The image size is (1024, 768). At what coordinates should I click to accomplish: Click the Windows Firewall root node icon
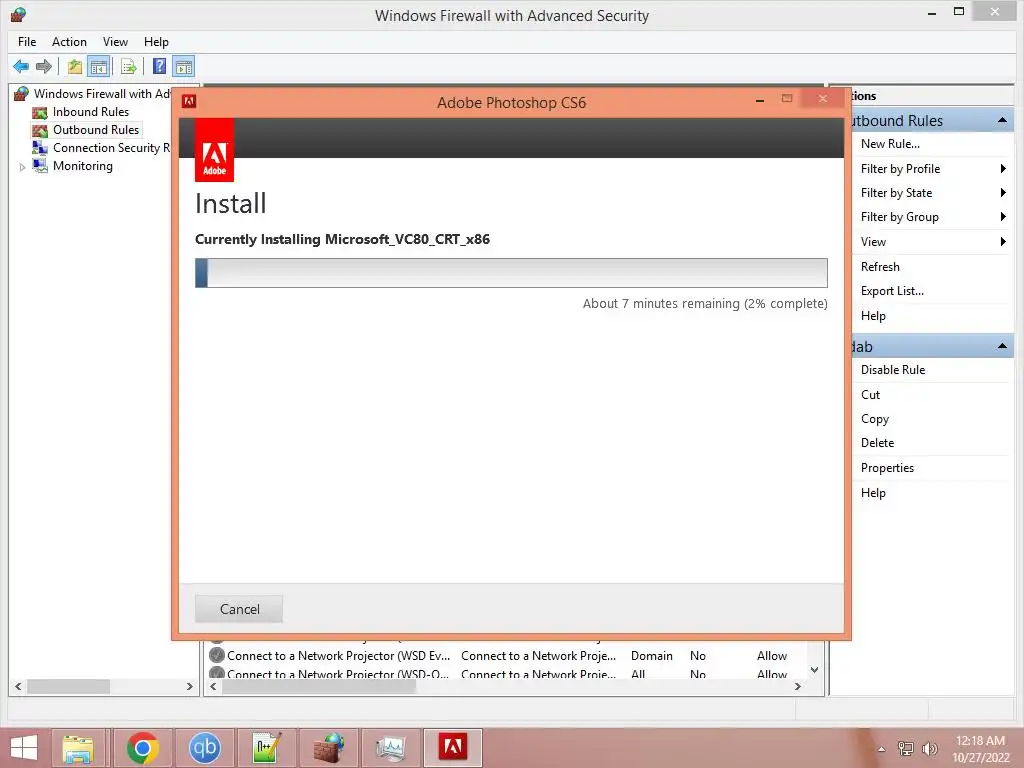pos(22,94)
